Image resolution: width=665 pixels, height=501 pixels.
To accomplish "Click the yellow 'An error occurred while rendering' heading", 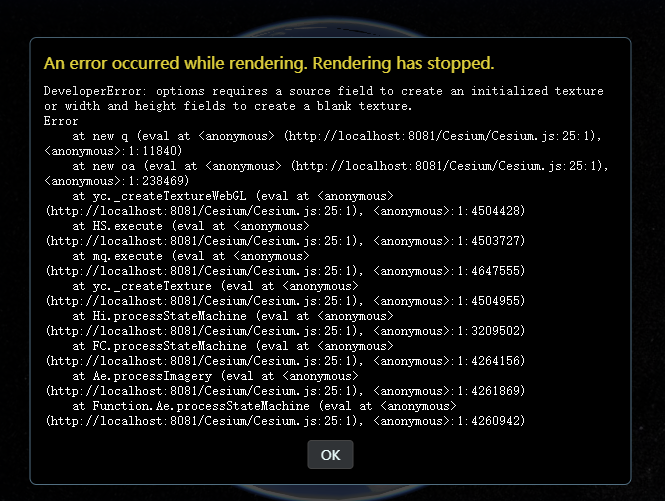I will click(269, 64).
